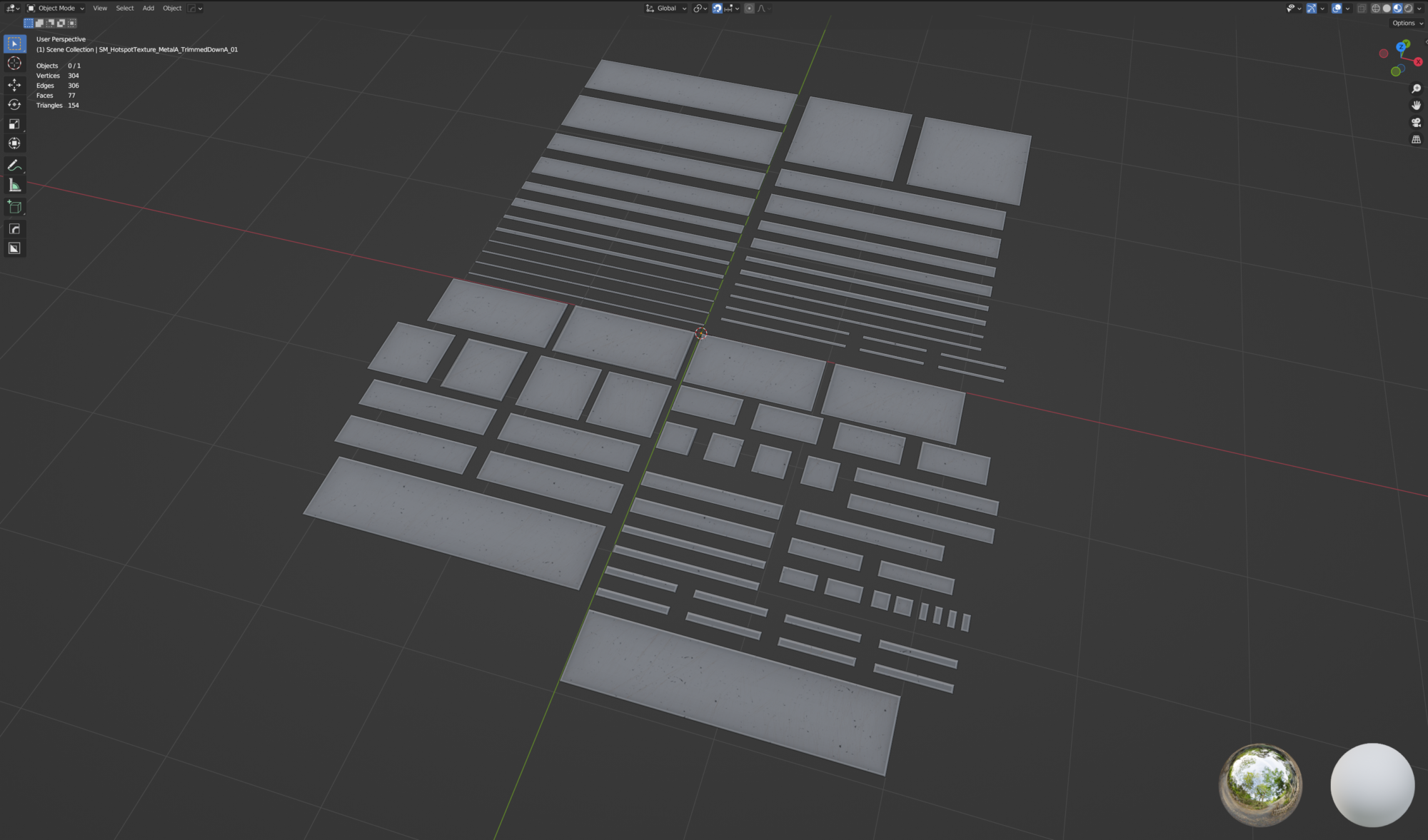Activate the Move tool

[14, 85]
